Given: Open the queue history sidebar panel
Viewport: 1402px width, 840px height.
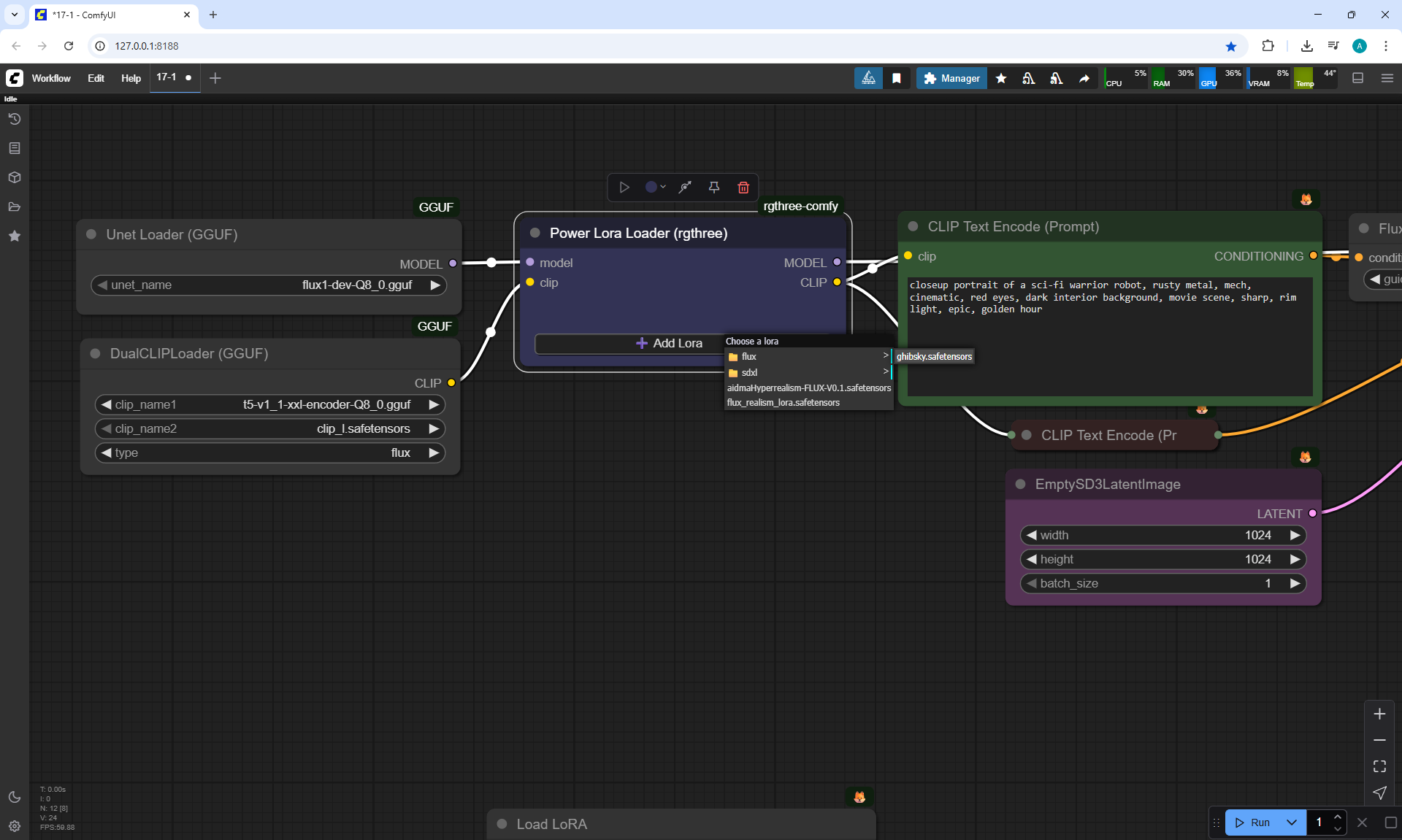Looking at the screenshot, I should click(x=15, y=119).
